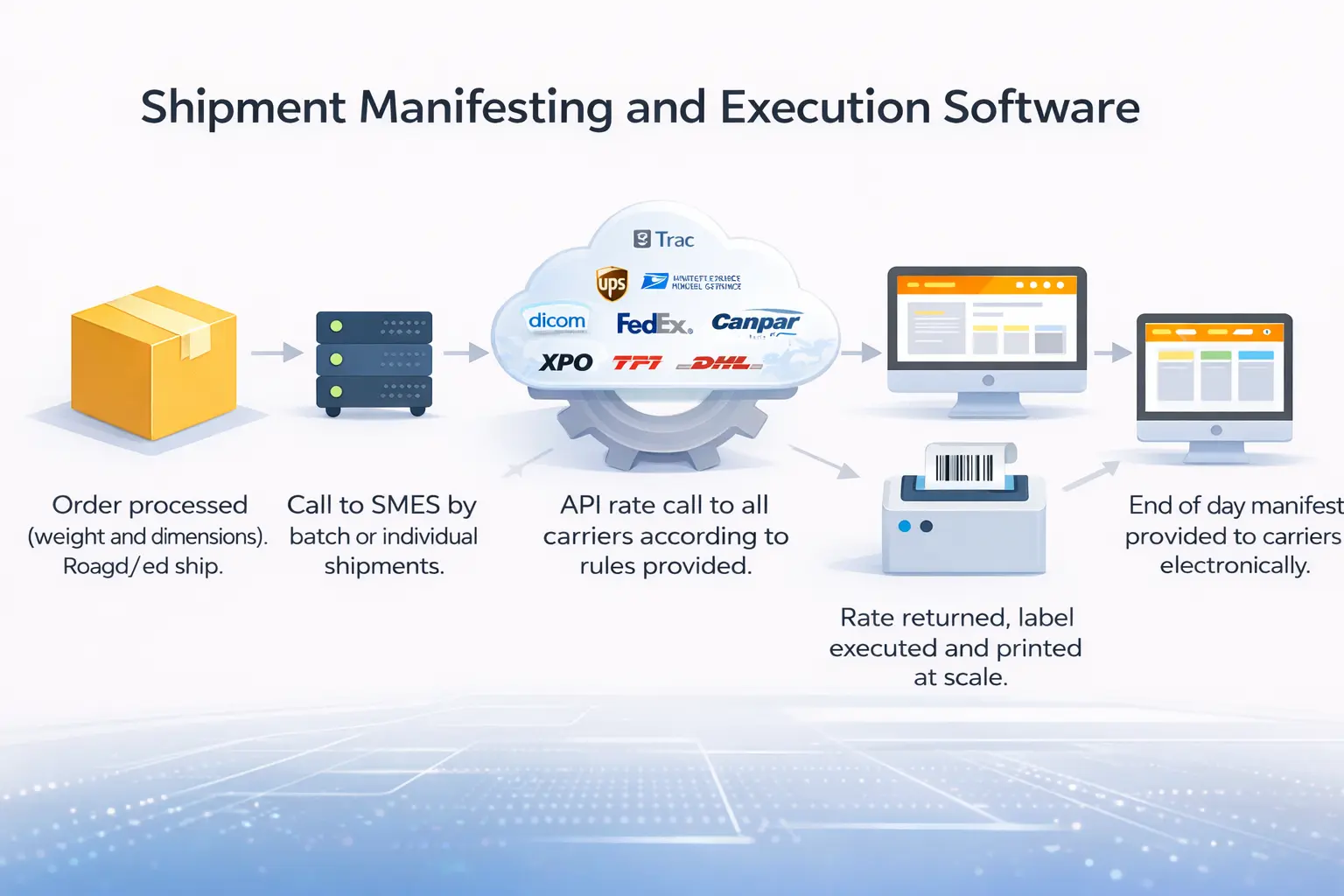Click the dicom logo badge
The image size is (1344, 896).
556,321
